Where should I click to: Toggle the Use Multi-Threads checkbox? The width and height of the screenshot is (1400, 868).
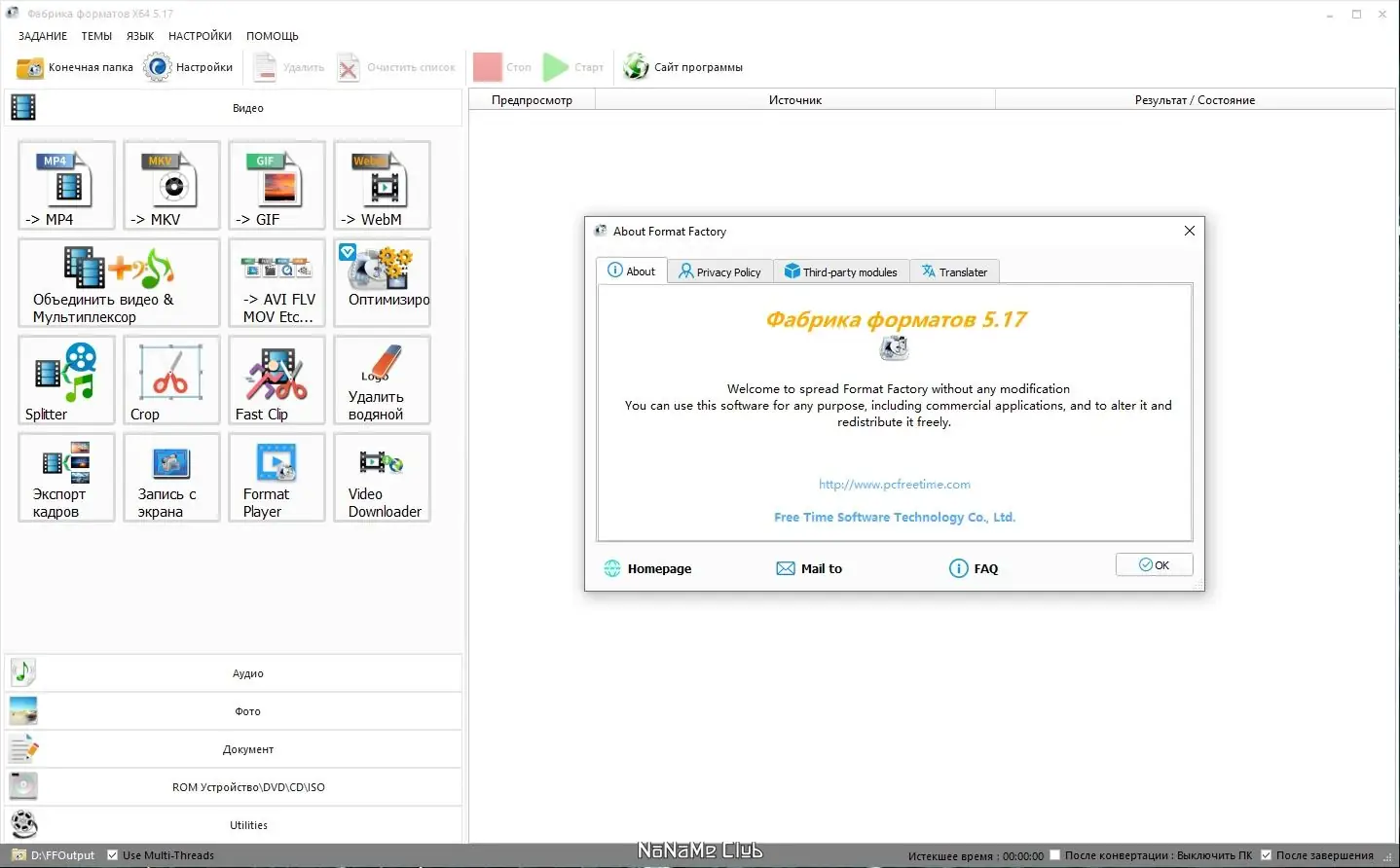[113, 855]
